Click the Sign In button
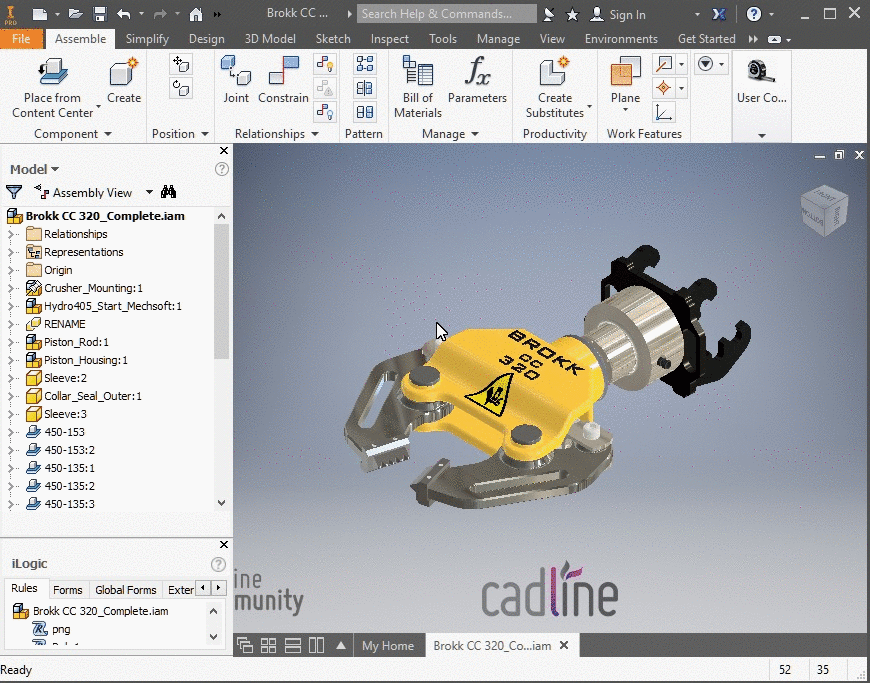This screenshot has width=870, height=683. point(619,14)
